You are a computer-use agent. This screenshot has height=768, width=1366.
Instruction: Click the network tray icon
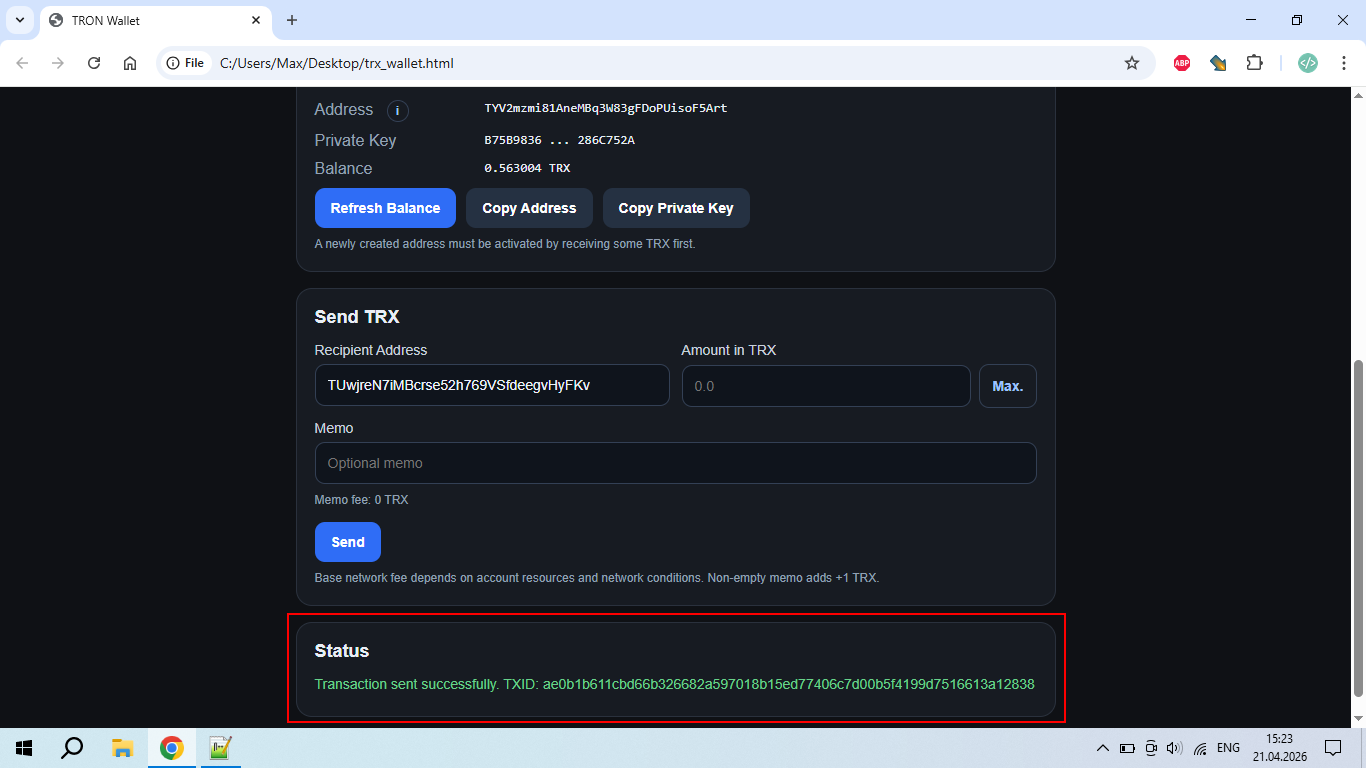coord(1200,748)
